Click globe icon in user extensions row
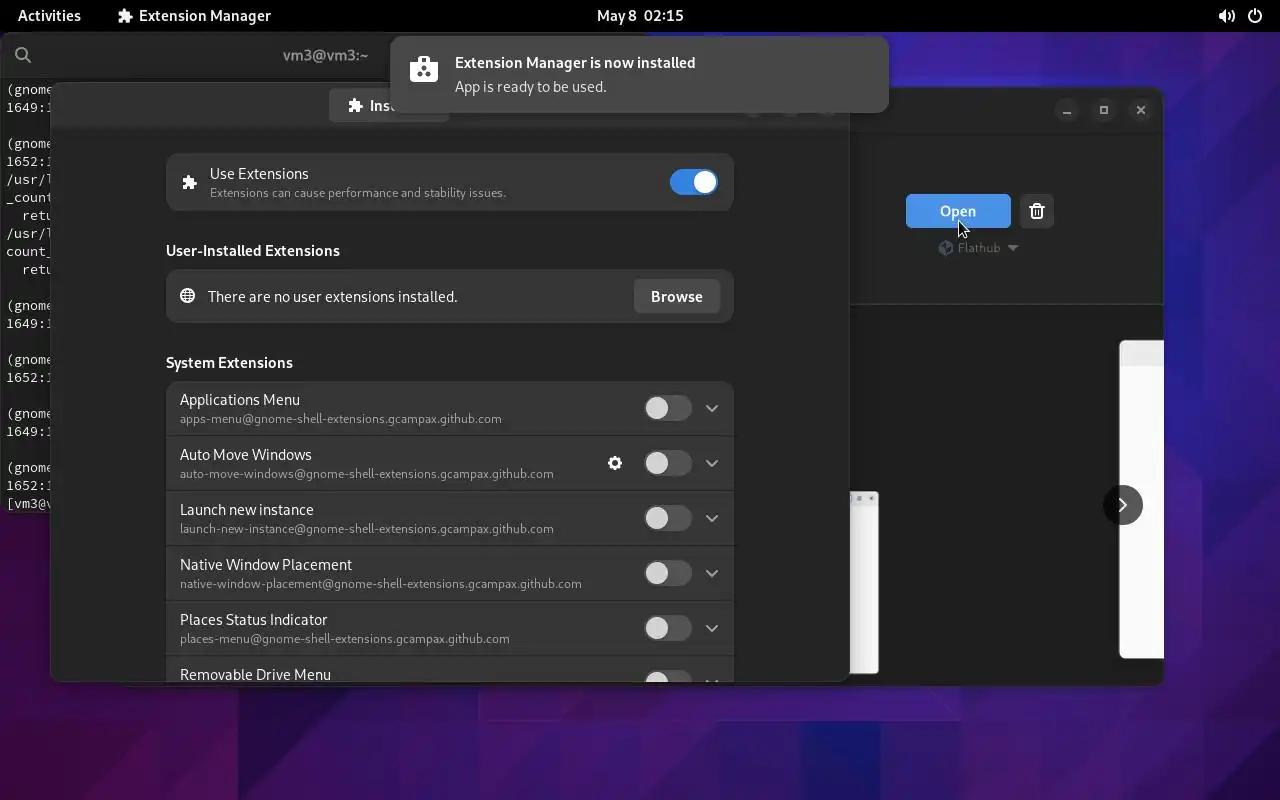The image size is (1280, 800). (187, 296)
